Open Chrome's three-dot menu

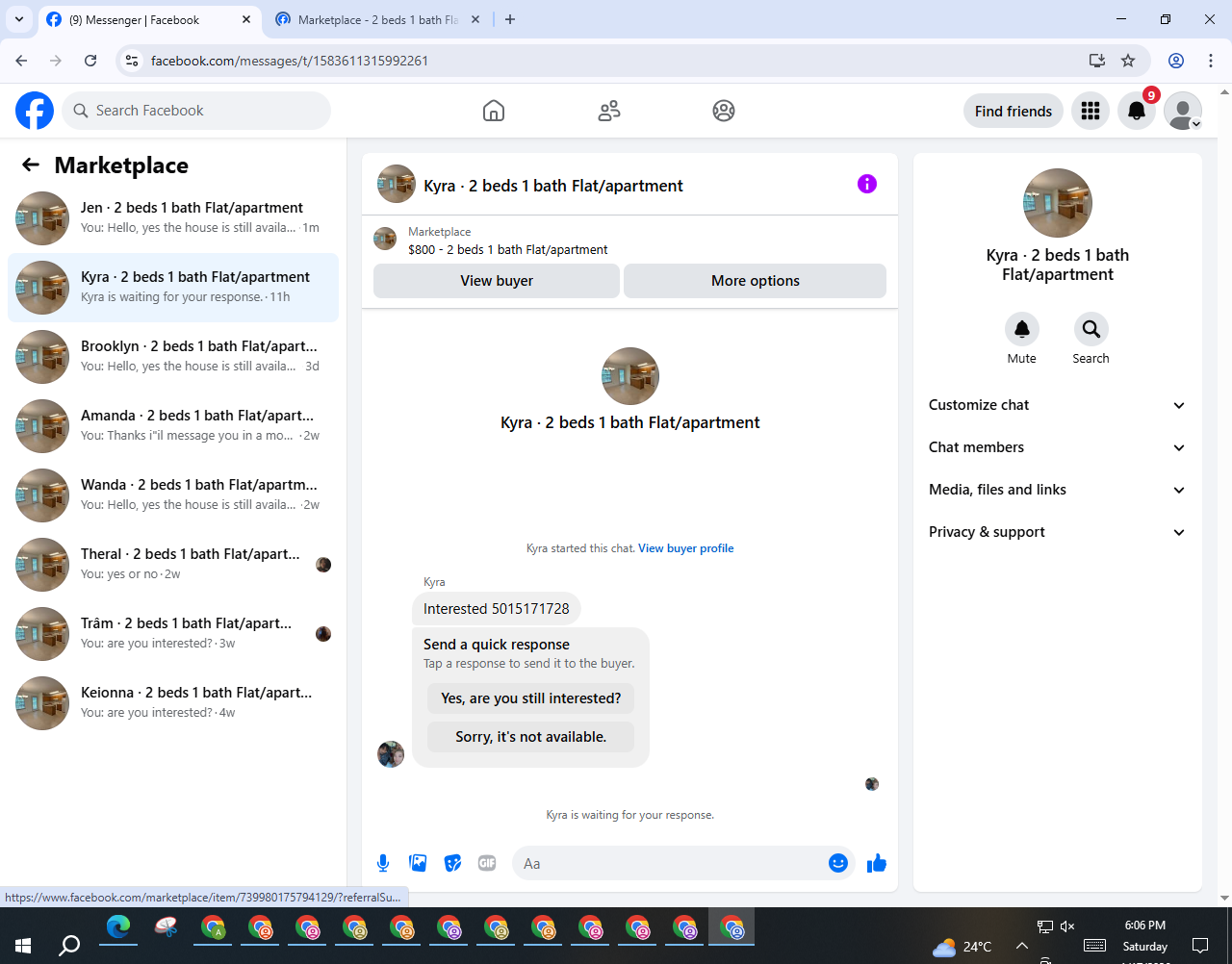click(1211, 61)
